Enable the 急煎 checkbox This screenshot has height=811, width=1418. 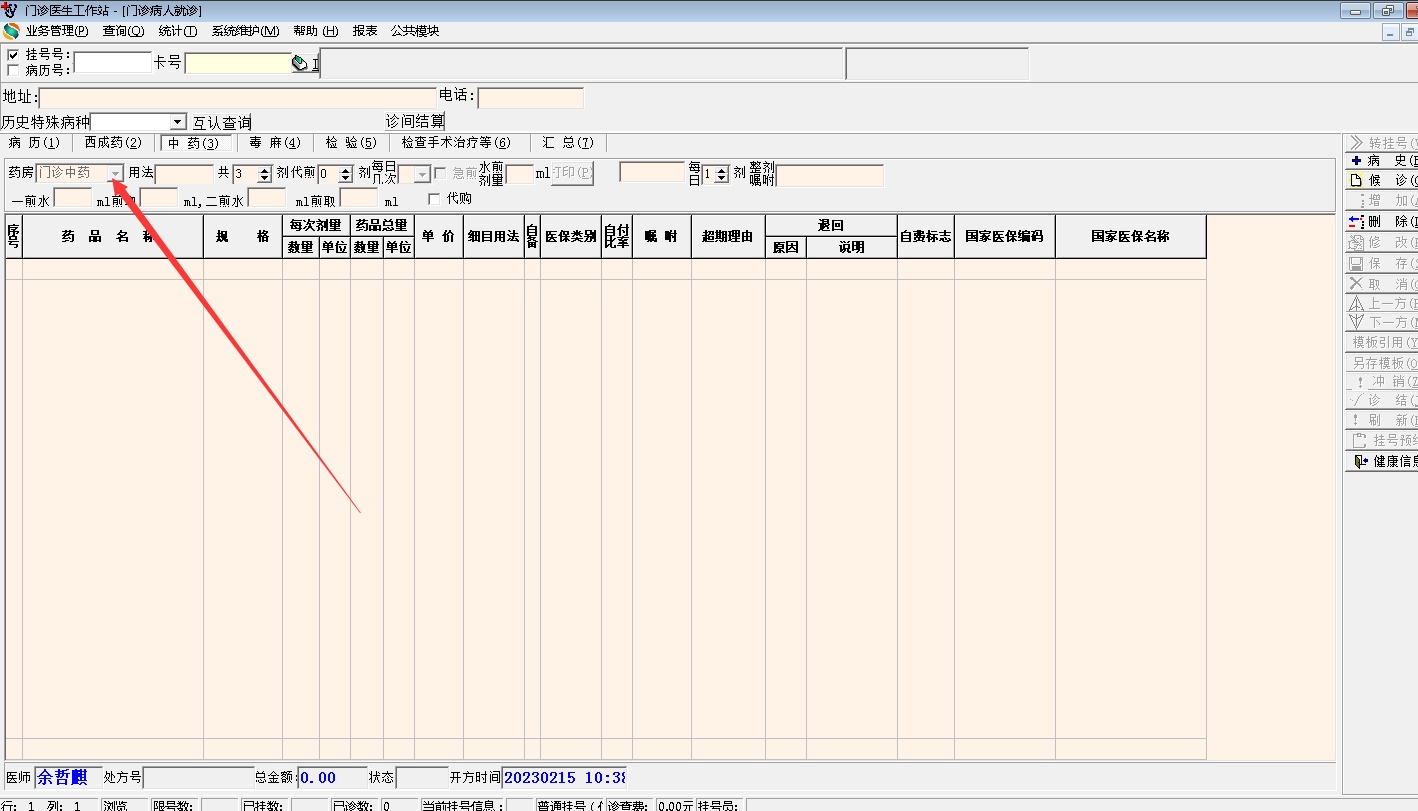(440, 173)
